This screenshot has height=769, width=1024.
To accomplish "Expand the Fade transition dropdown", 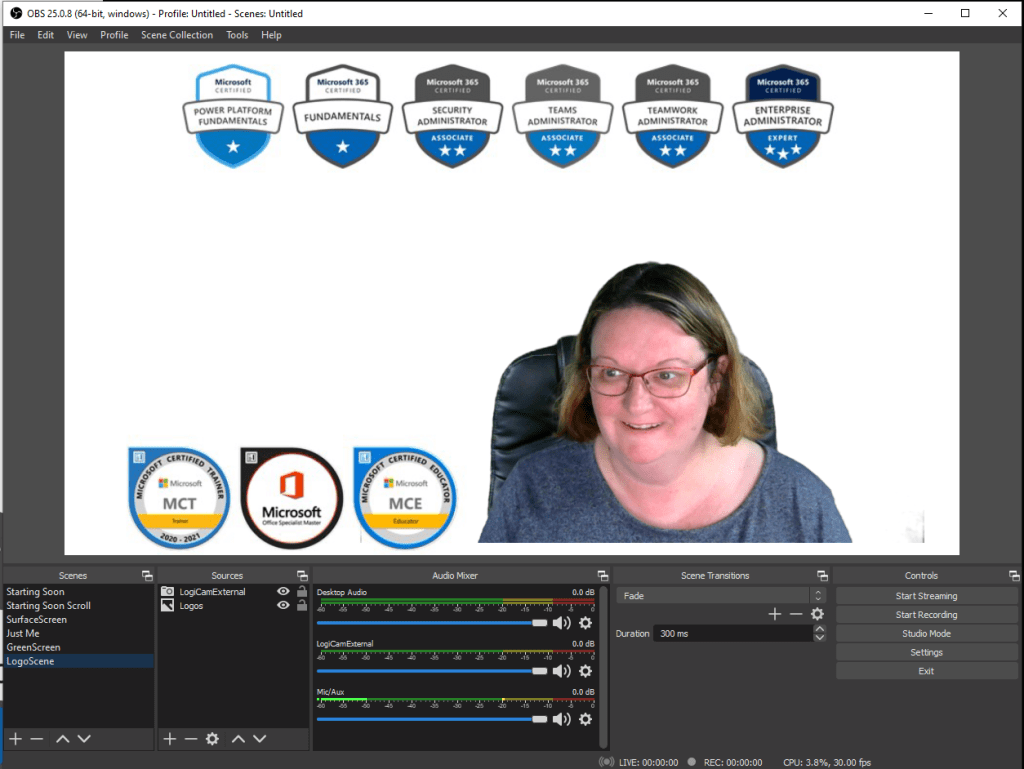I will point(818,596).
